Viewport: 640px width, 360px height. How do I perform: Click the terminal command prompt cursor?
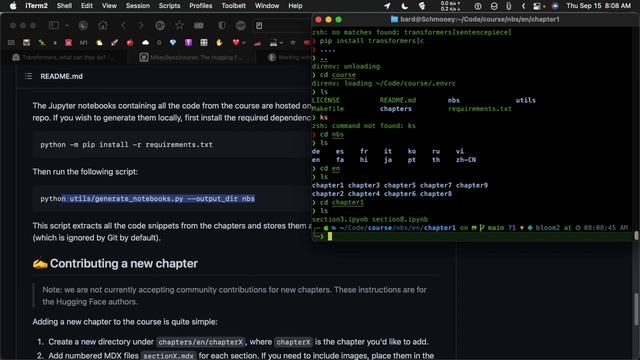[x=330, y=236]
